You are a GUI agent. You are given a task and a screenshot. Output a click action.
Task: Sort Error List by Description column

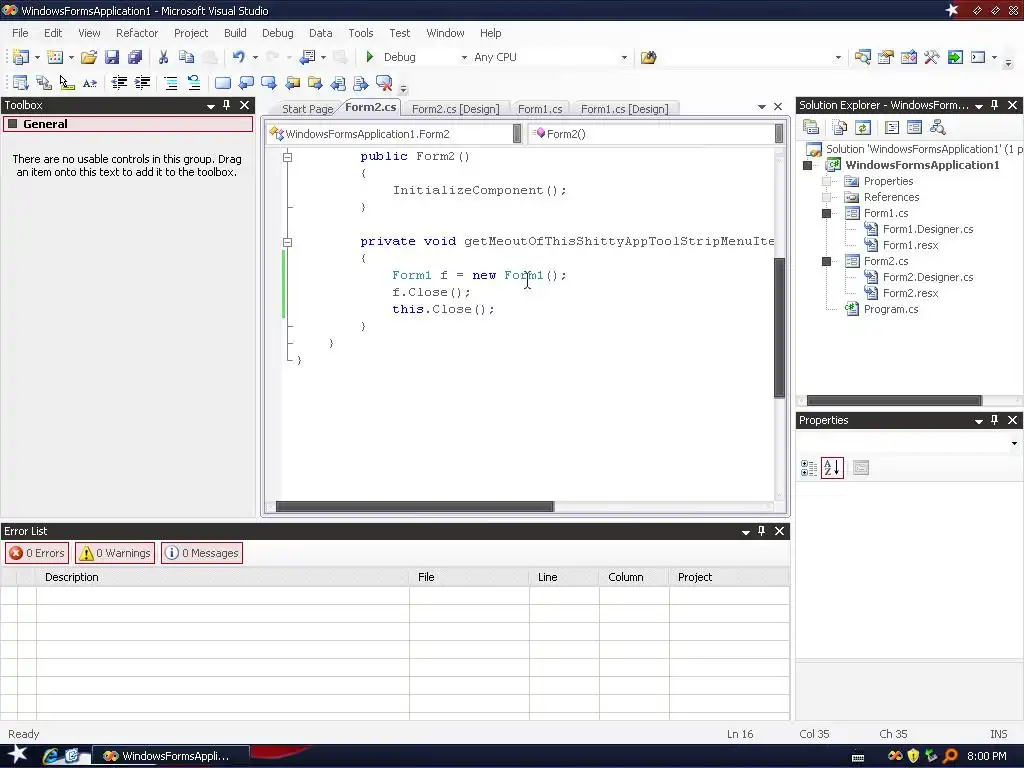[223, 577]
